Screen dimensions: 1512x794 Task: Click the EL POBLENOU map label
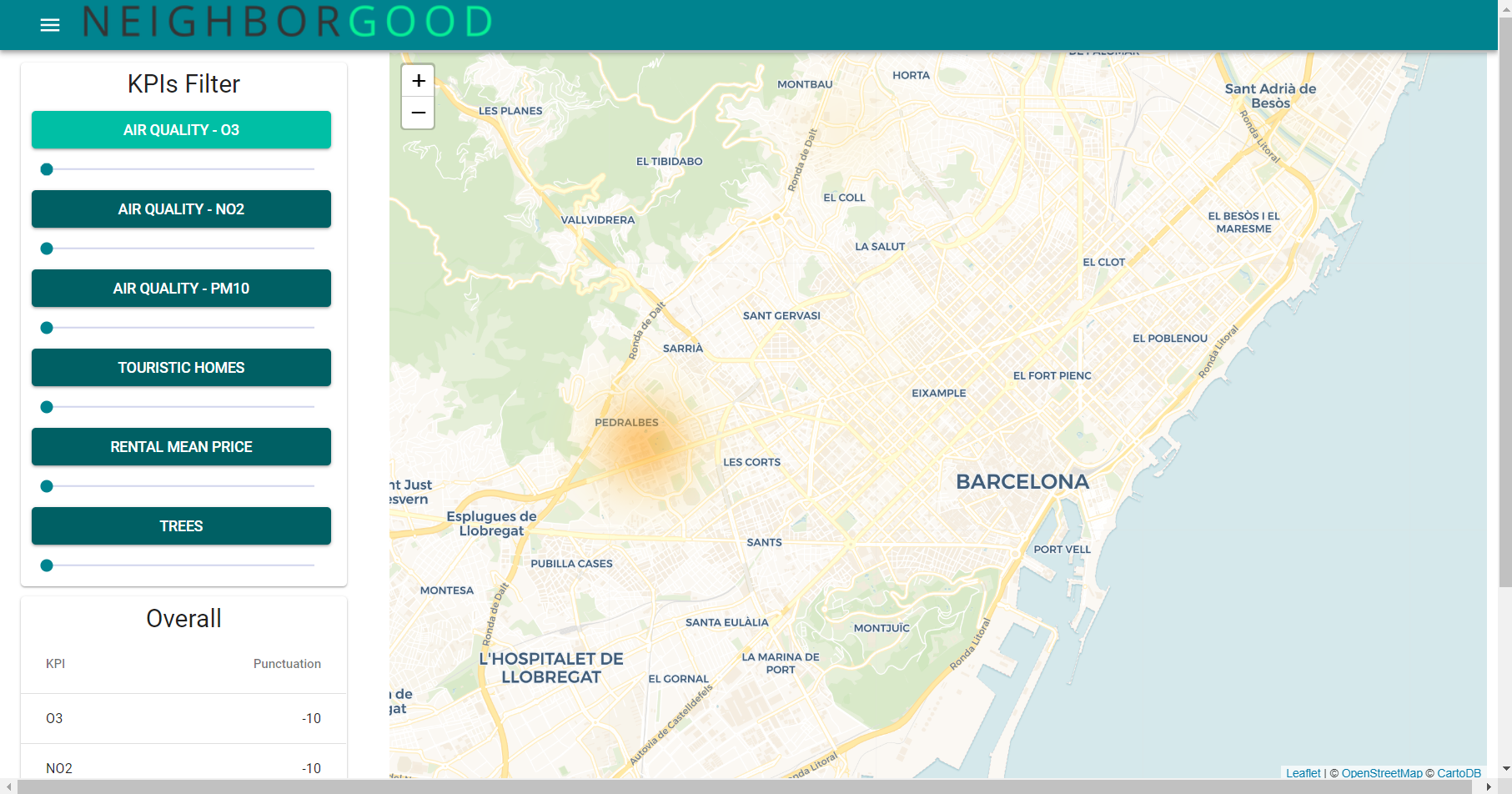(1170, 339)
